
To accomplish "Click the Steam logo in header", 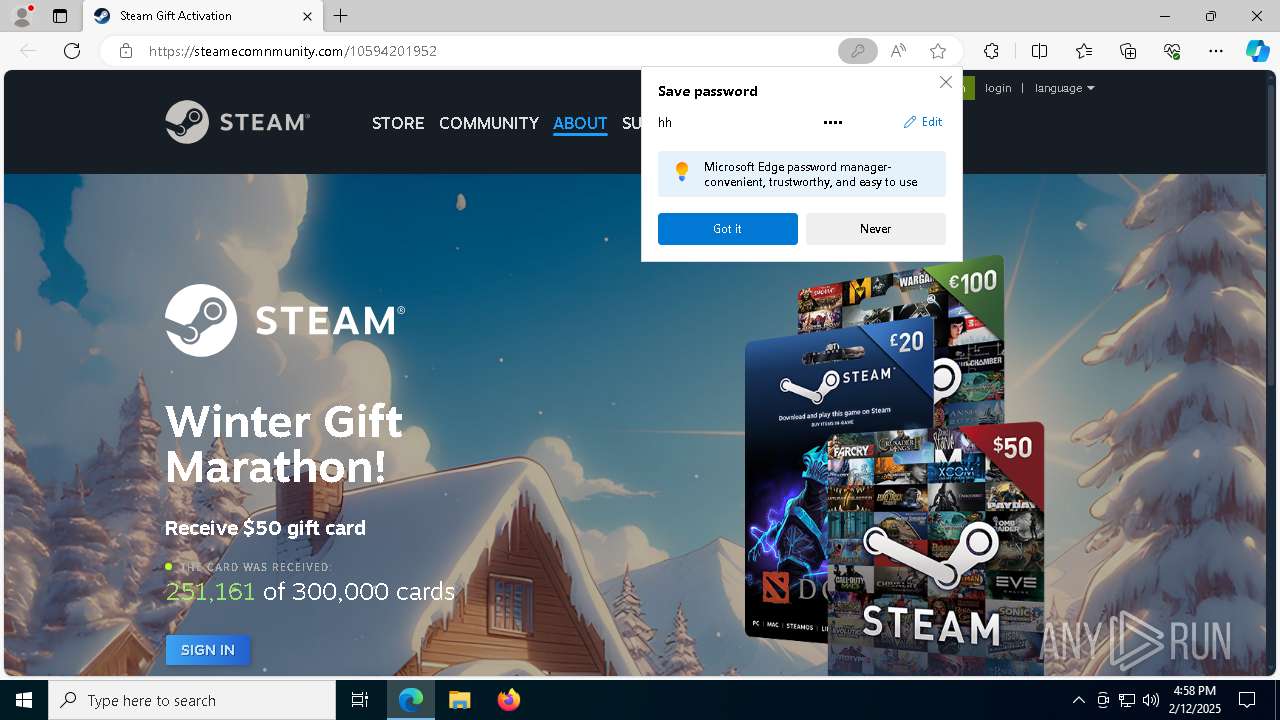I will coord(237,122).
